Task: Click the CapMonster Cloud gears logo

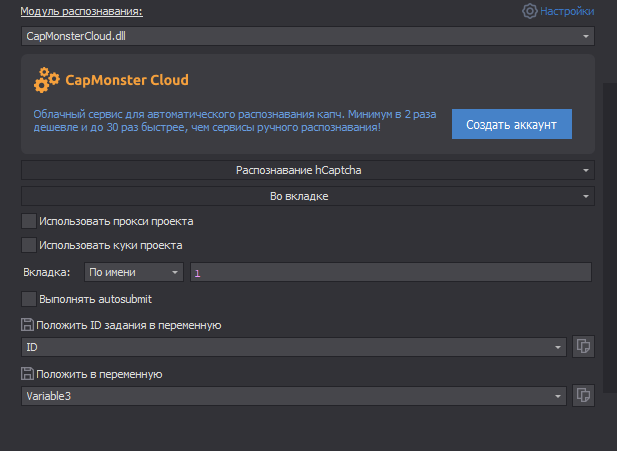Action: [46, 79]
